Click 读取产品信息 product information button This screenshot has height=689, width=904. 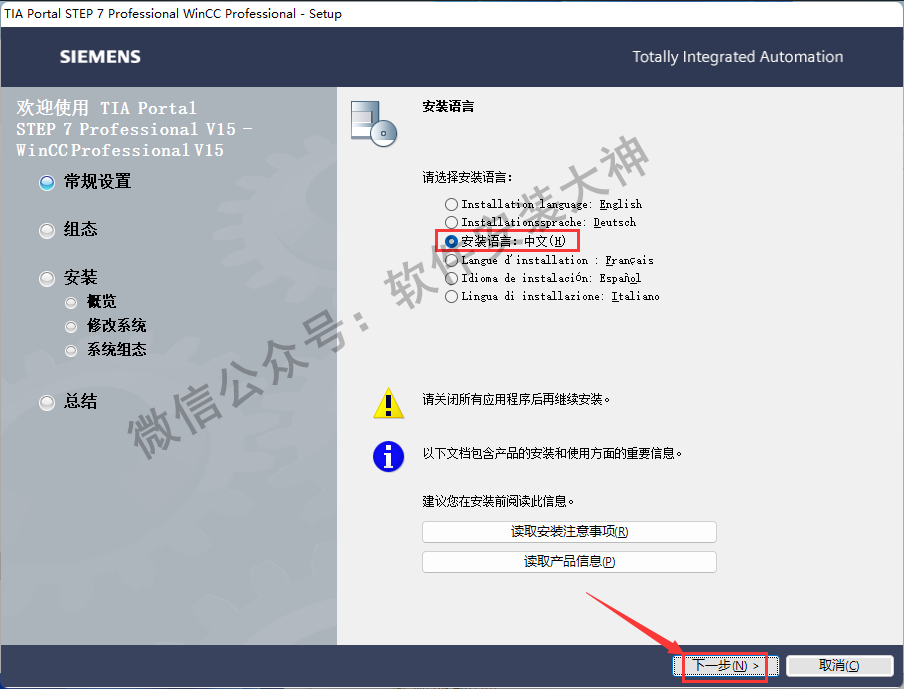(x=569, y=562)
